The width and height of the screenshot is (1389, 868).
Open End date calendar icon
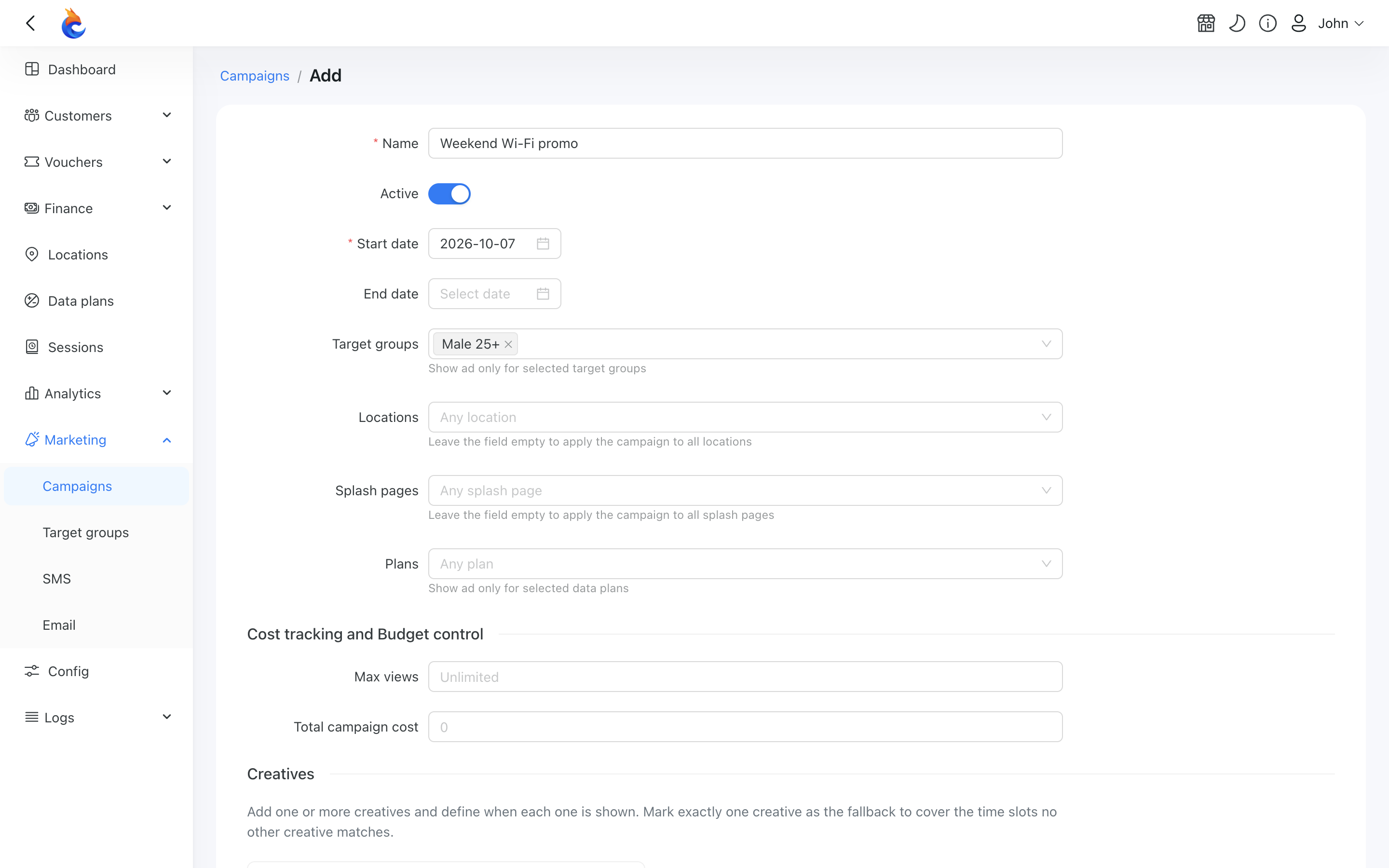click(x=543, y=294)
